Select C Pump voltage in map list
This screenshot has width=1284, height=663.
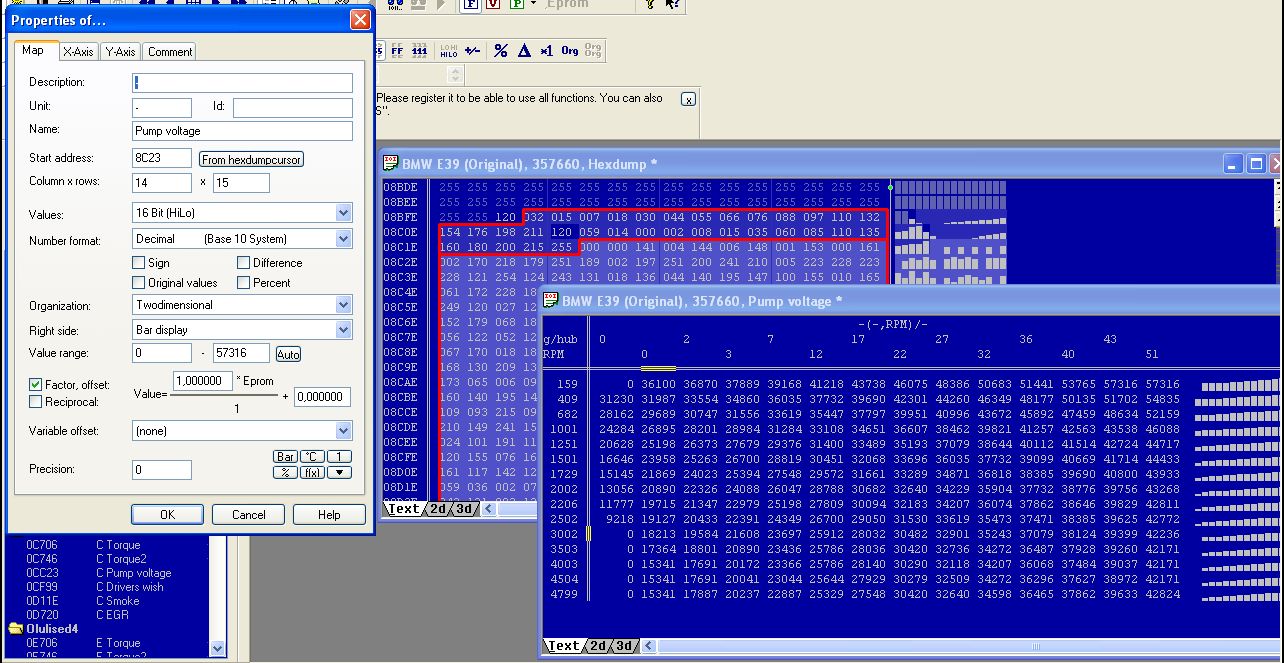pos(134,573)
